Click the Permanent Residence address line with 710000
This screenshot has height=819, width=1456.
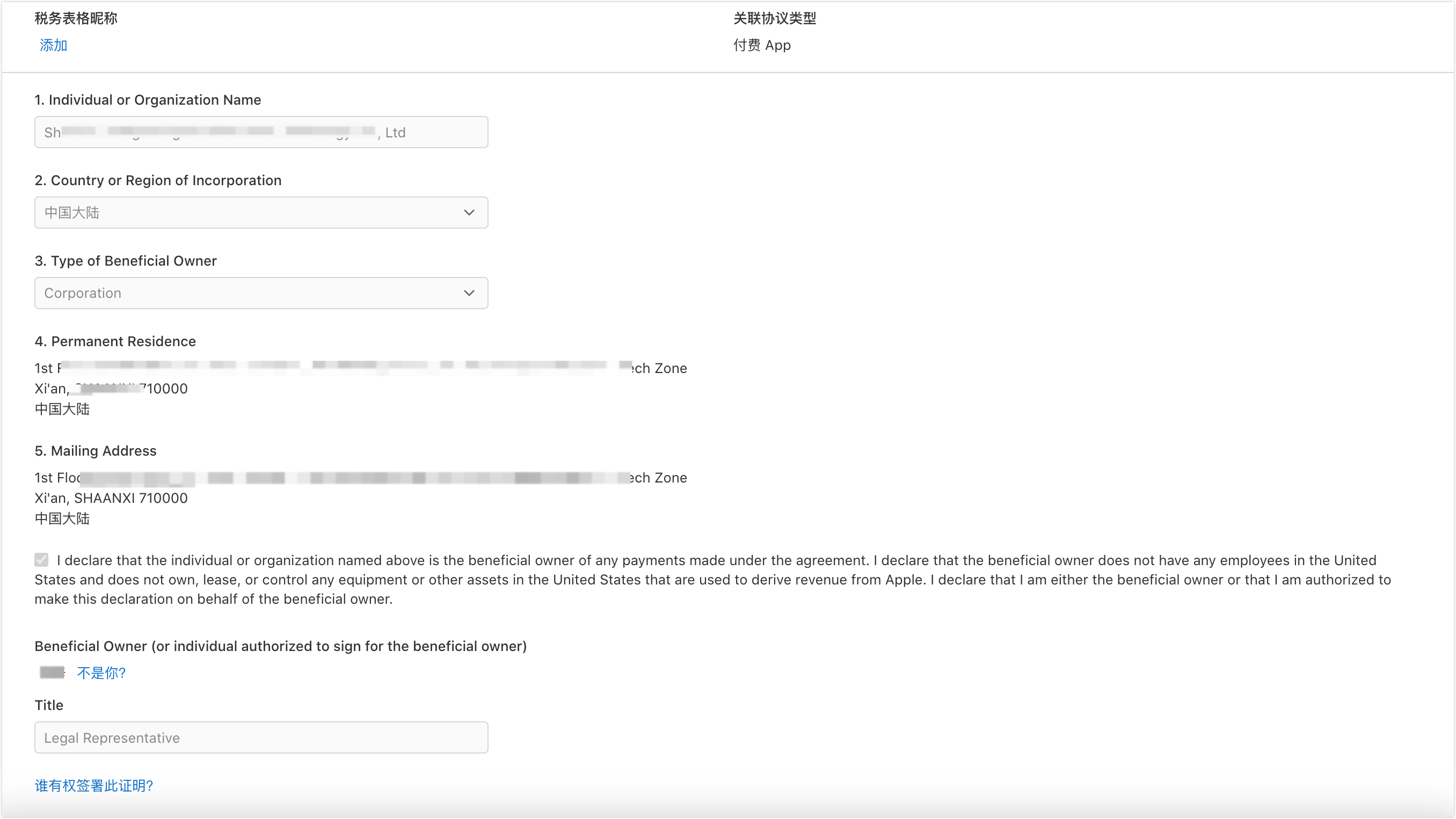[x=111, y=389]
